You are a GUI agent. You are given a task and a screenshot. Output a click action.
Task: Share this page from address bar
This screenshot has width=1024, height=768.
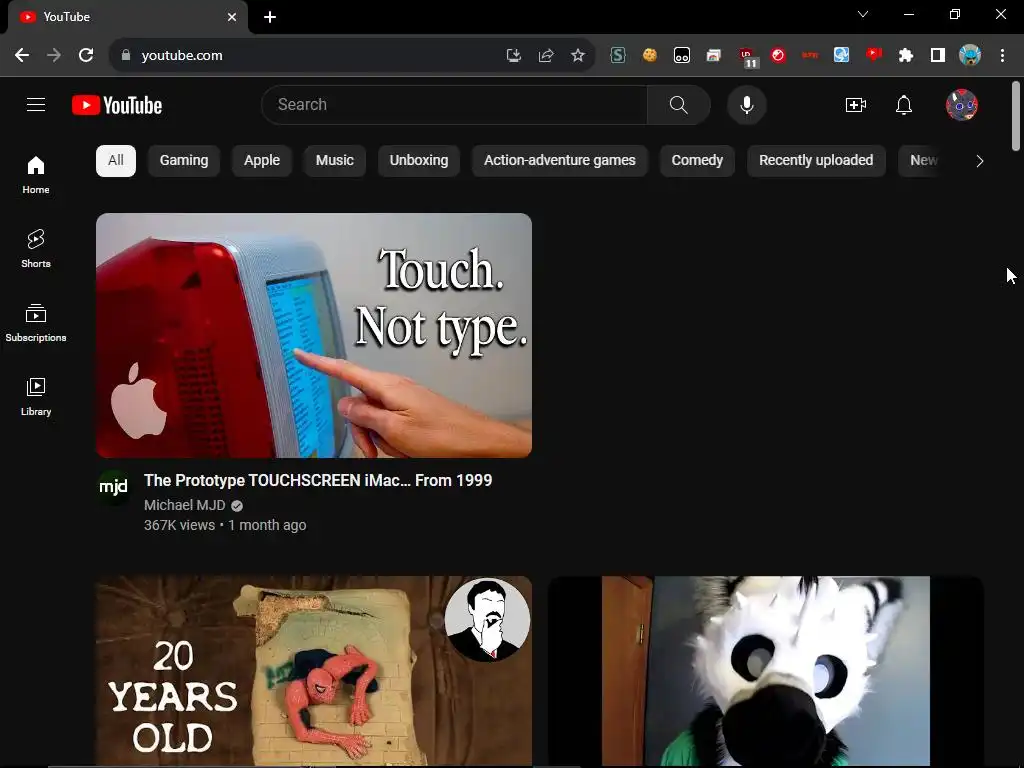coord(546,56)
